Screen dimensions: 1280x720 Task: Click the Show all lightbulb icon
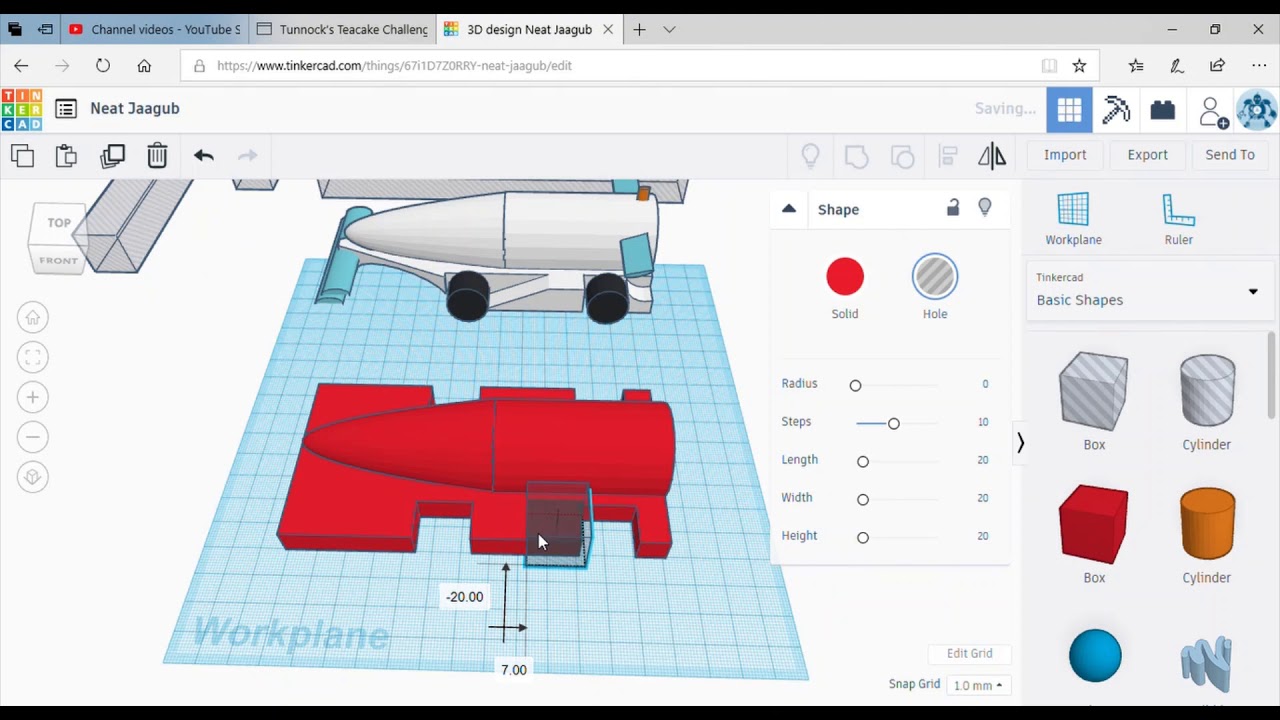[810, 155]
